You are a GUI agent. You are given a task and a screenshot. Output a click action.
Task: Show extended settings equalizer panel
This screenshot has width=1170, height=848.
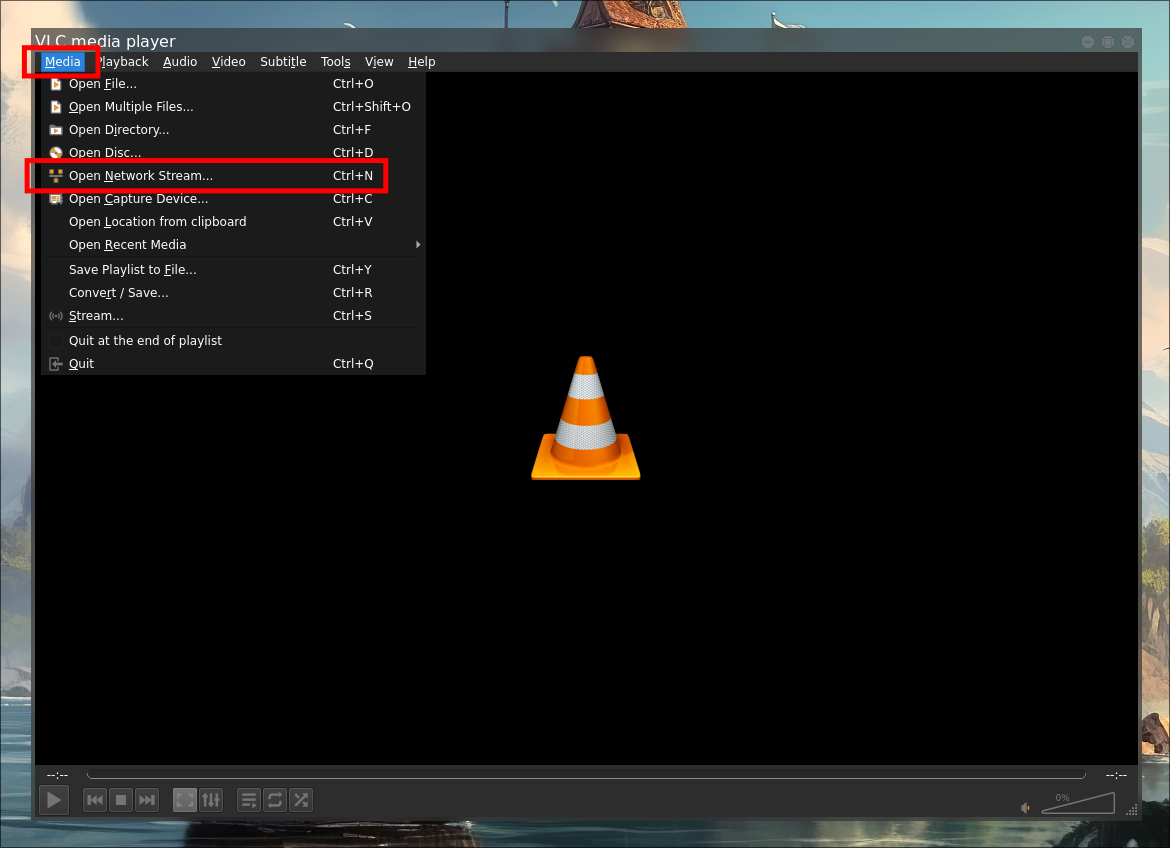(x=211, y=800)
